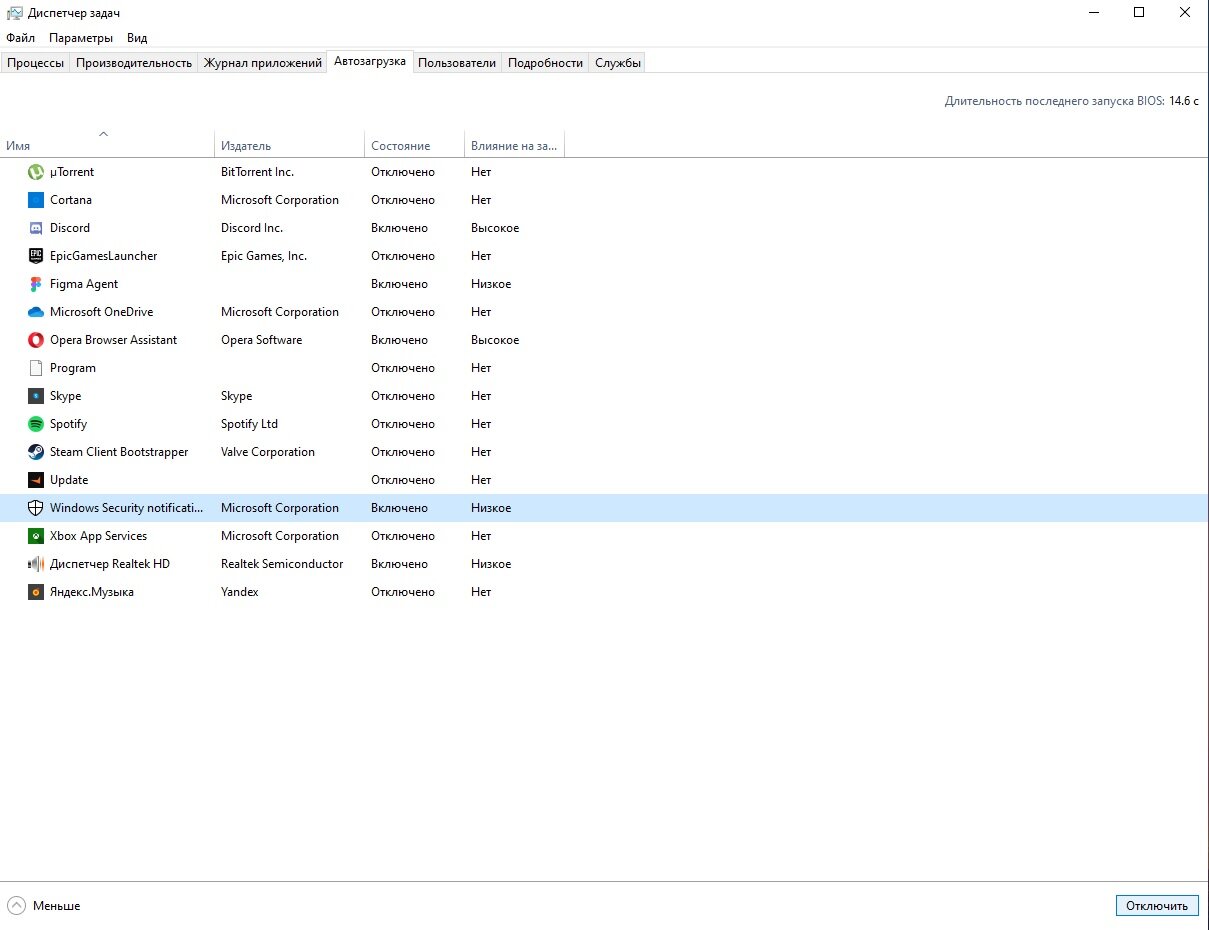This screenshot has width=1209, height=930.
Task: Select the Discord entry name
Action: 70,228
